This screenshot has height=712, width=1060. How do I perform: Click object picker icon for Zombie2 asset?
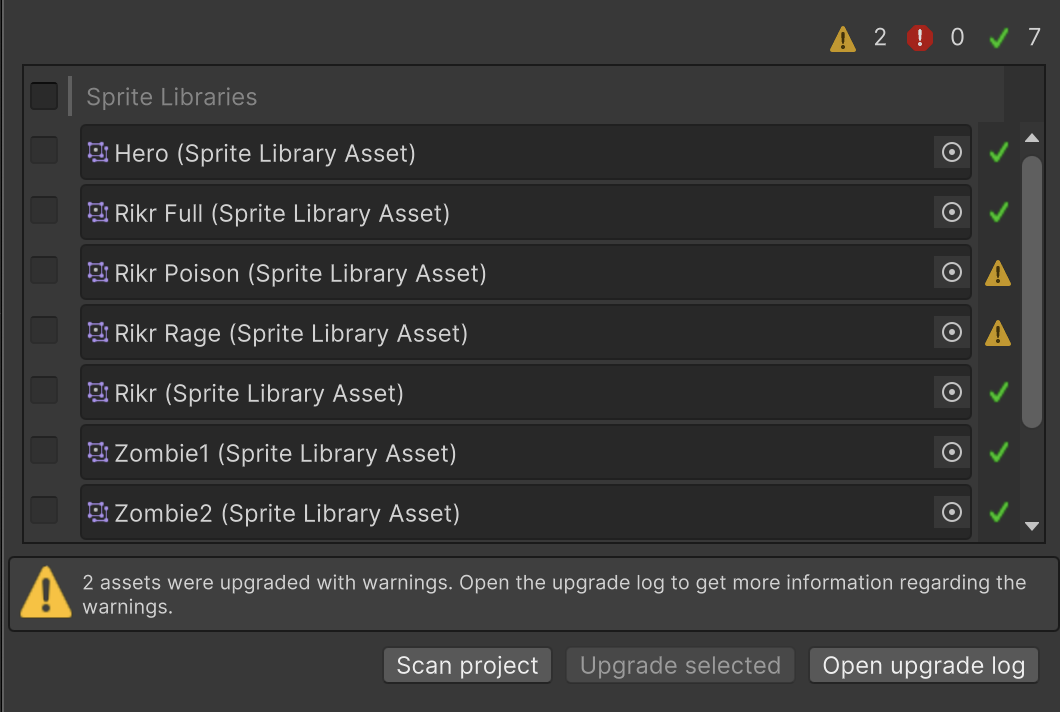click(952, 512)
